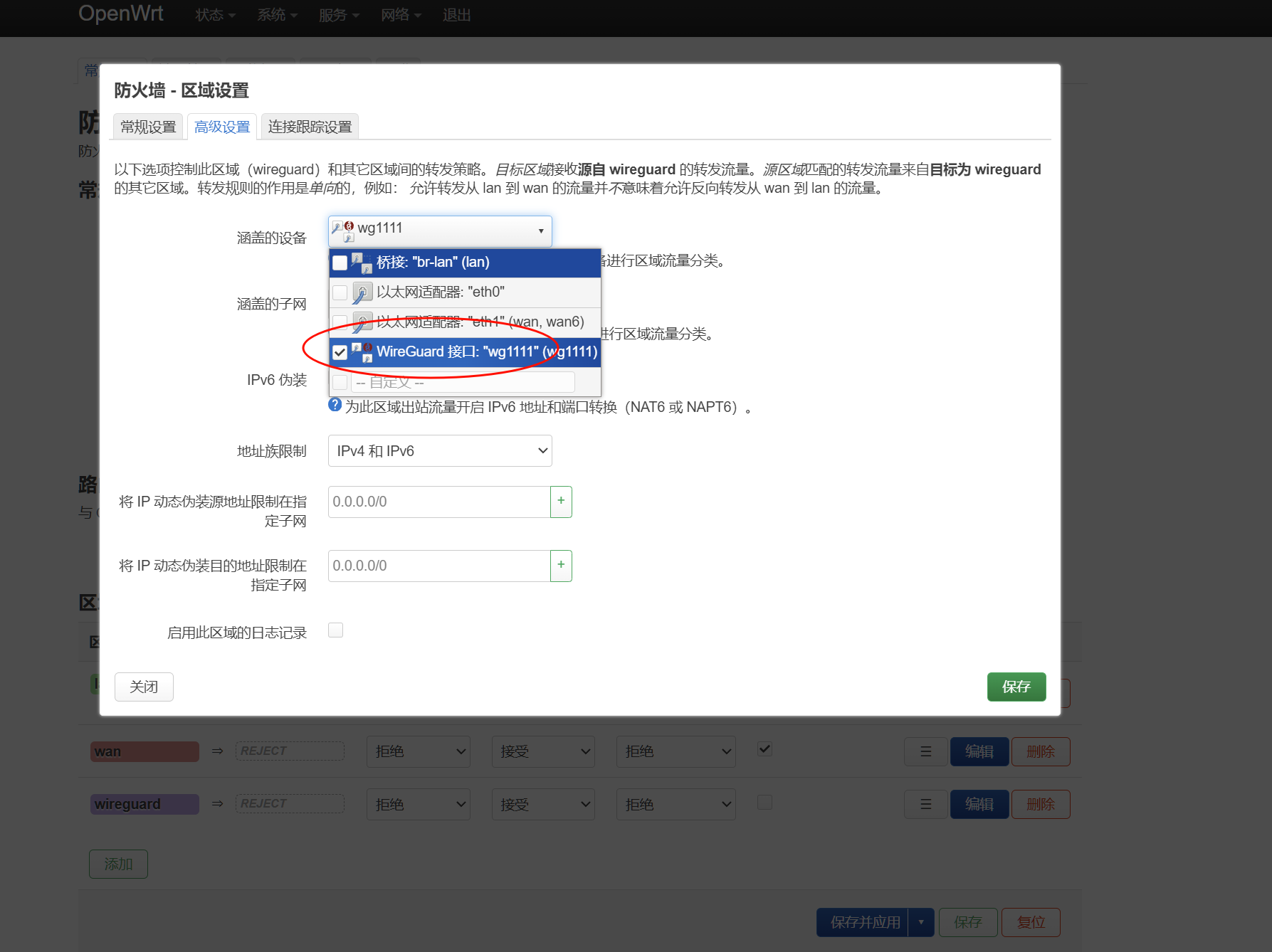Uncheck the WireGuard wg1111 interface checkbox
The width and height of the screenshot is (1272, 952).
tap(340, 352)
